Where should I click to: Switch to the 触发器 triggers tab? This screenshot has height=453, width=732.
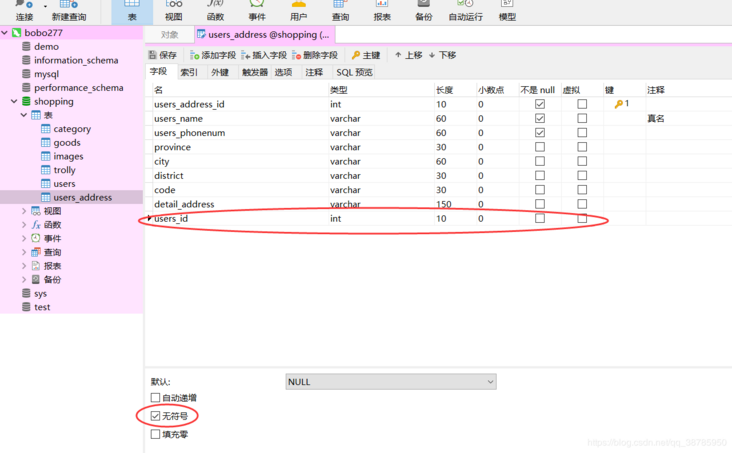tap(254, 72)
